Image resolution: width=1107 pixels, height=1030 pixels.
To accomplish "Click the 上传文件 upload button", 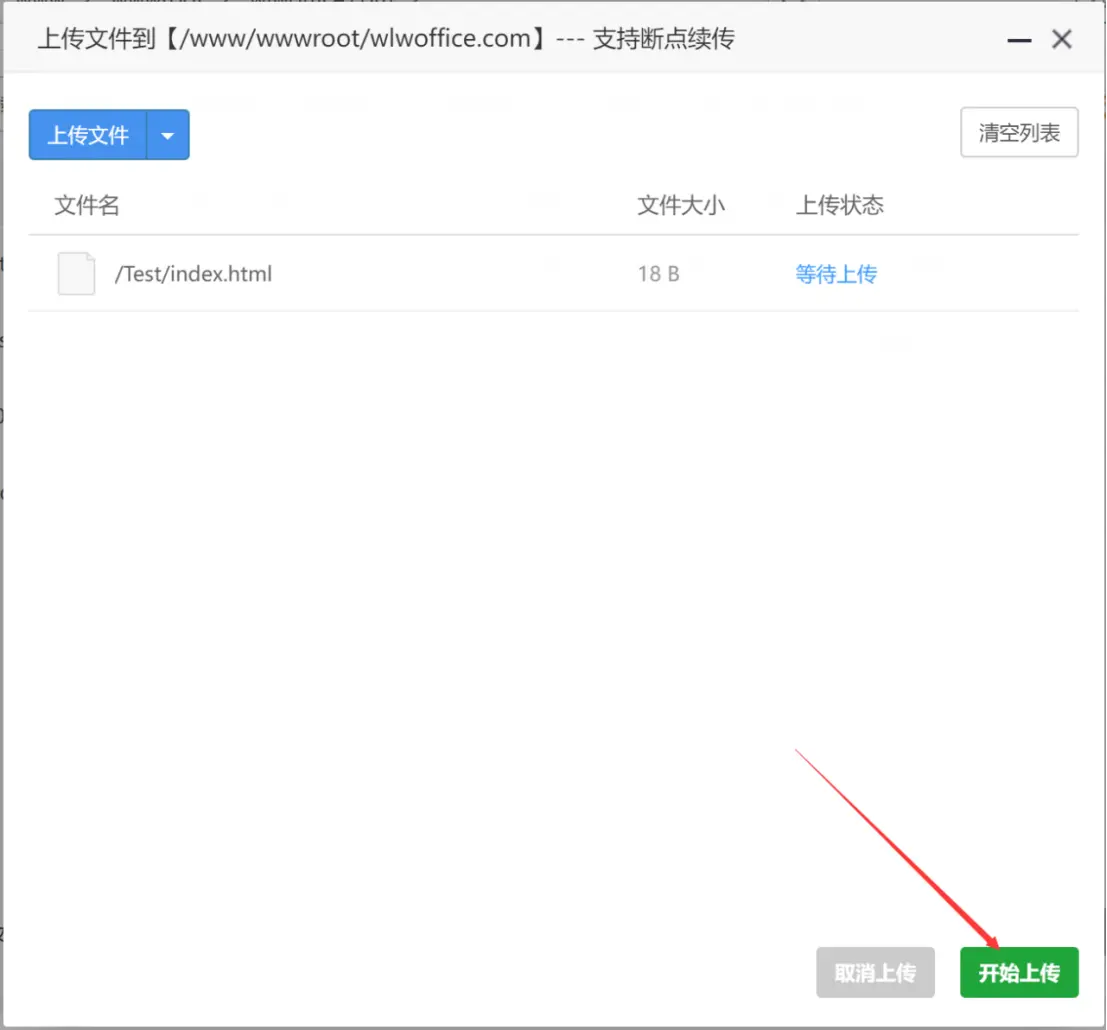I will point(87,134).
